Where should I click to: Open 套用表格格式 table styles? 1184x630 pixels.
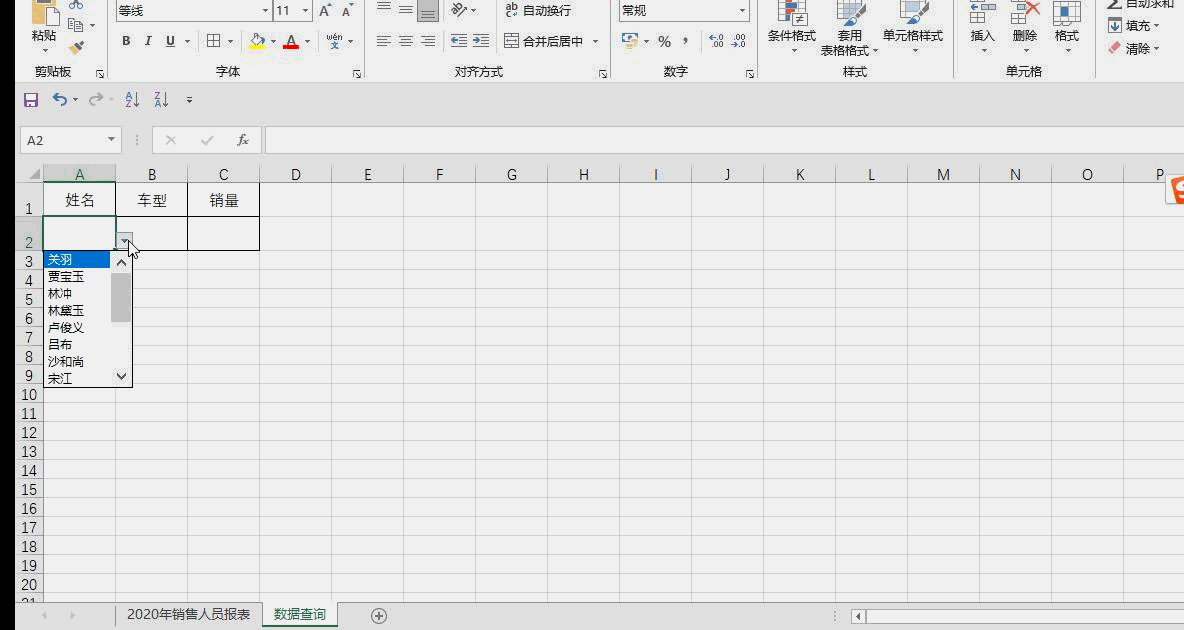click(849, 29)
